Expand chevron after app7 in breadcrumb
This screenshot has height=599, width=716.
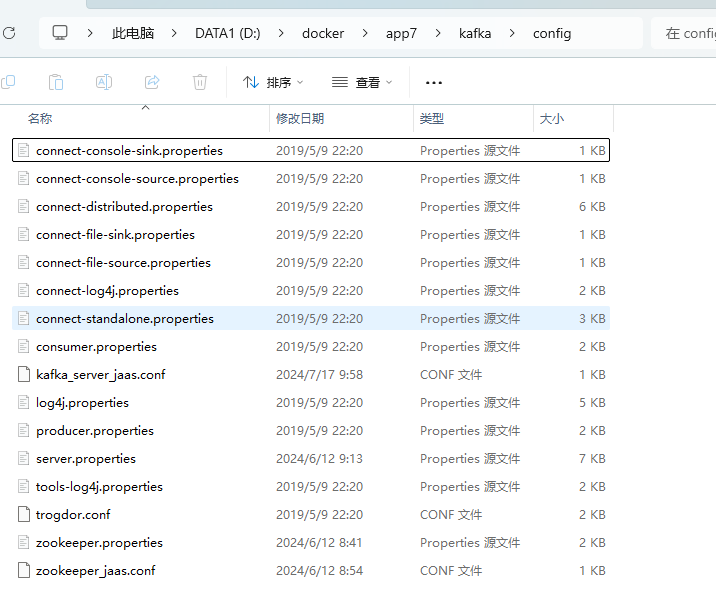click(438, 33)
